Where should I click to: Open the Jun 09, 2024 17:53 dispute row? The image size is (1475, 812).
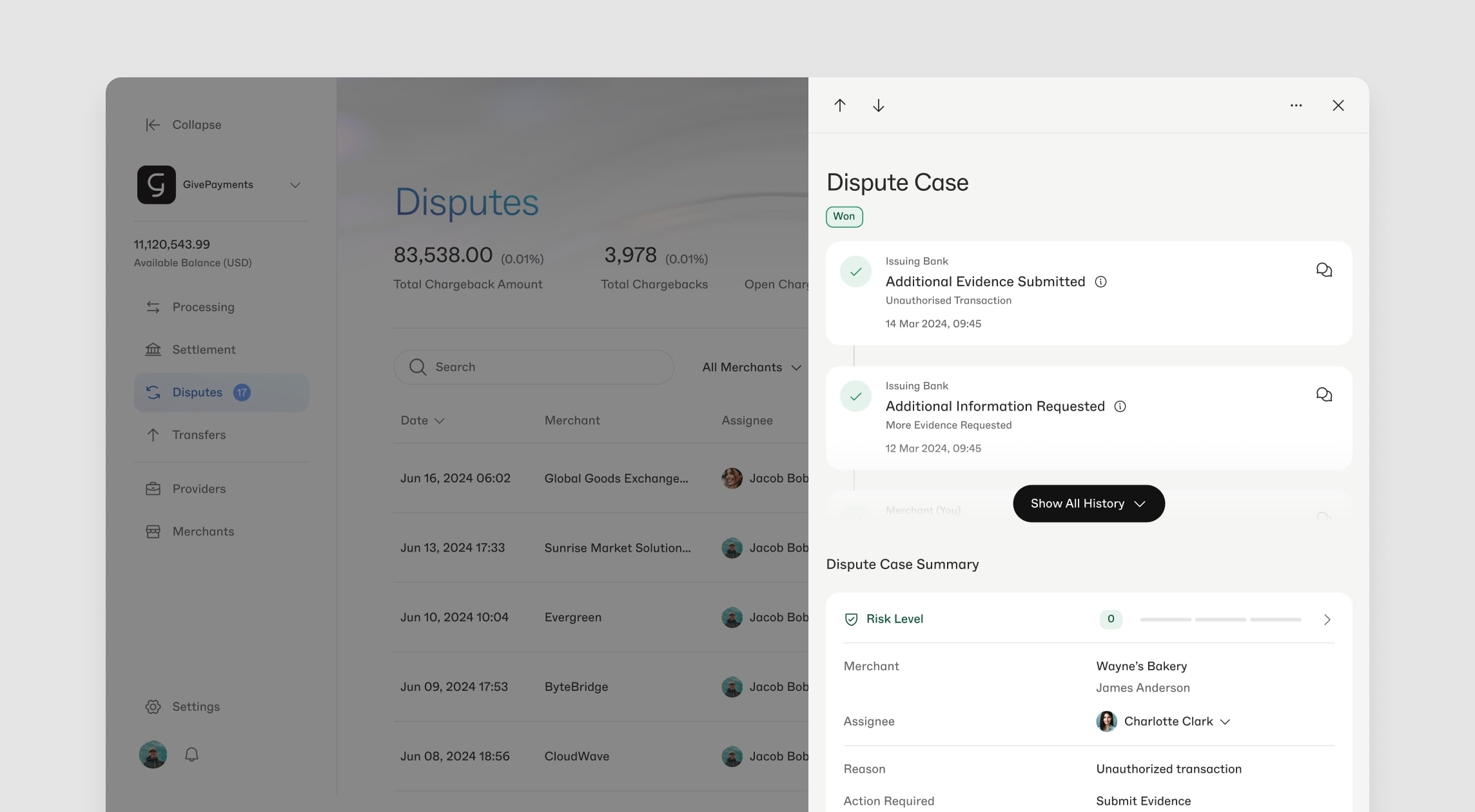601,688
